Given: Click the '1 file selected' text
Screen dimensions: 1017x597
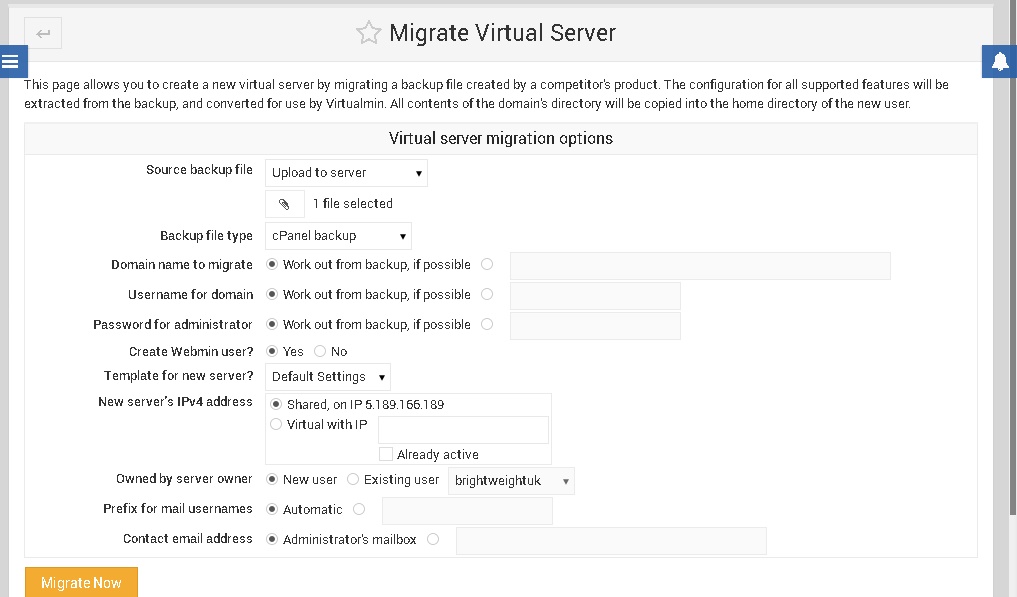Looking at the screenshot, I should click(353, 204).
